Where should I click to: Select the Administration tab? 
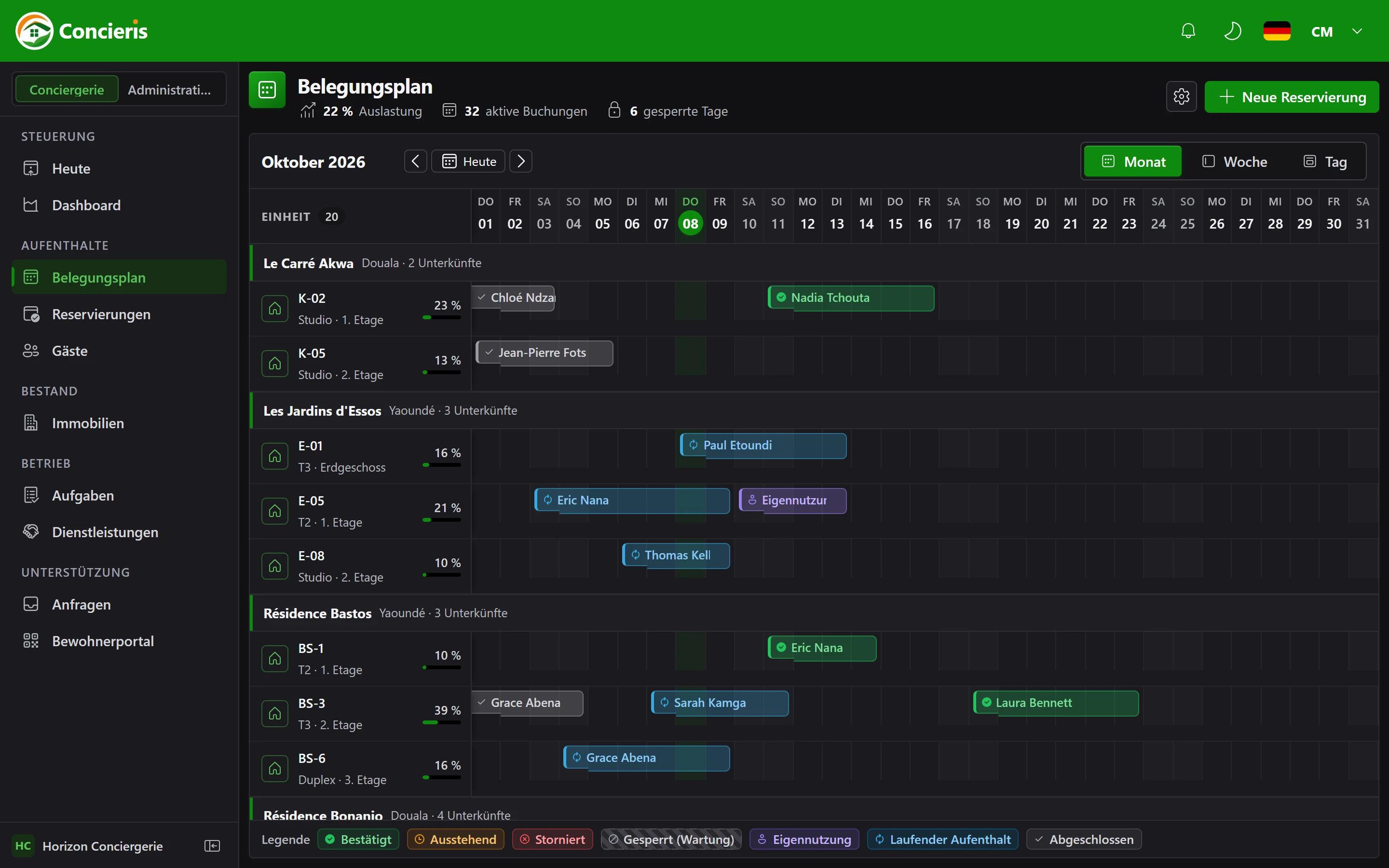click(170, 90)
